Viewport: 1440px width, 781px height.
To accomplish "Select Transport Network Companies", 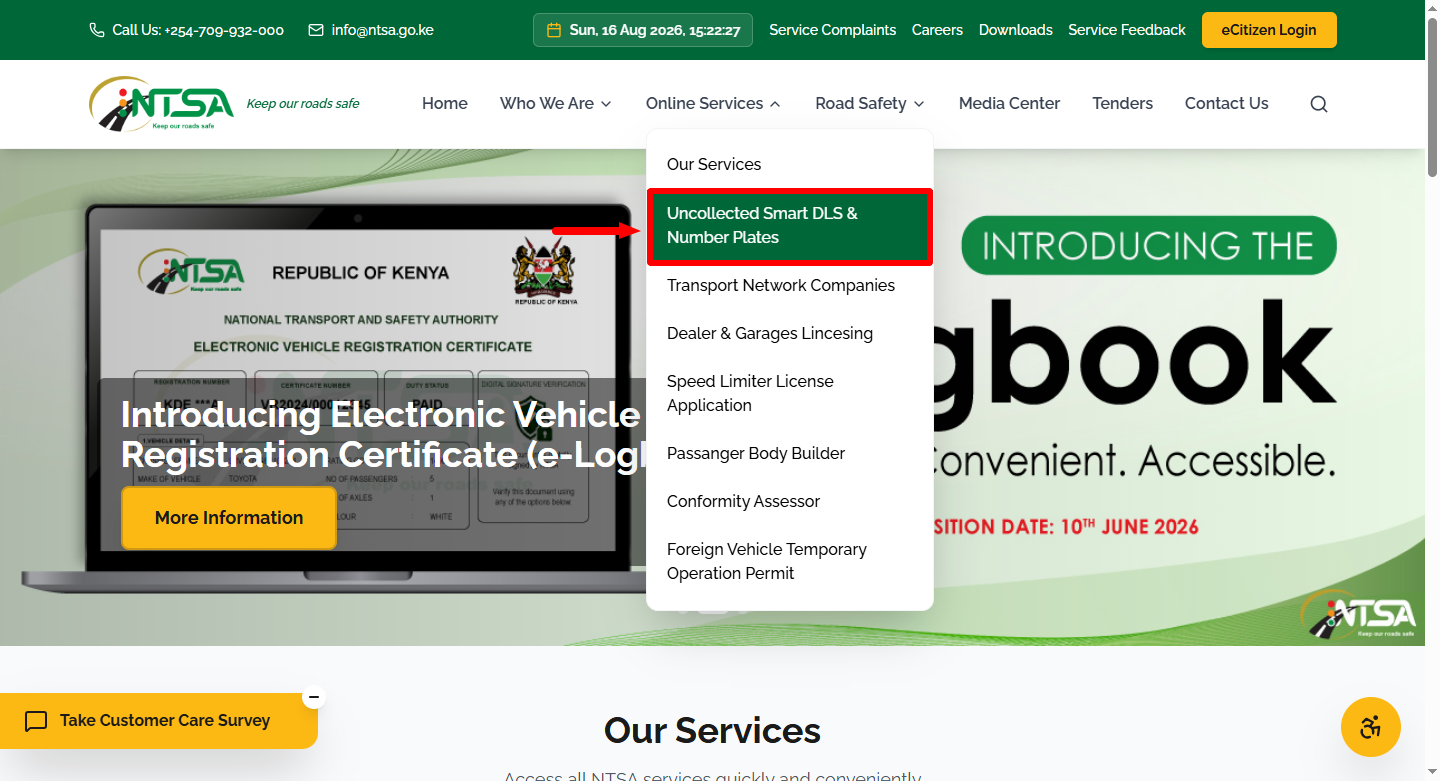I will 790,286.
